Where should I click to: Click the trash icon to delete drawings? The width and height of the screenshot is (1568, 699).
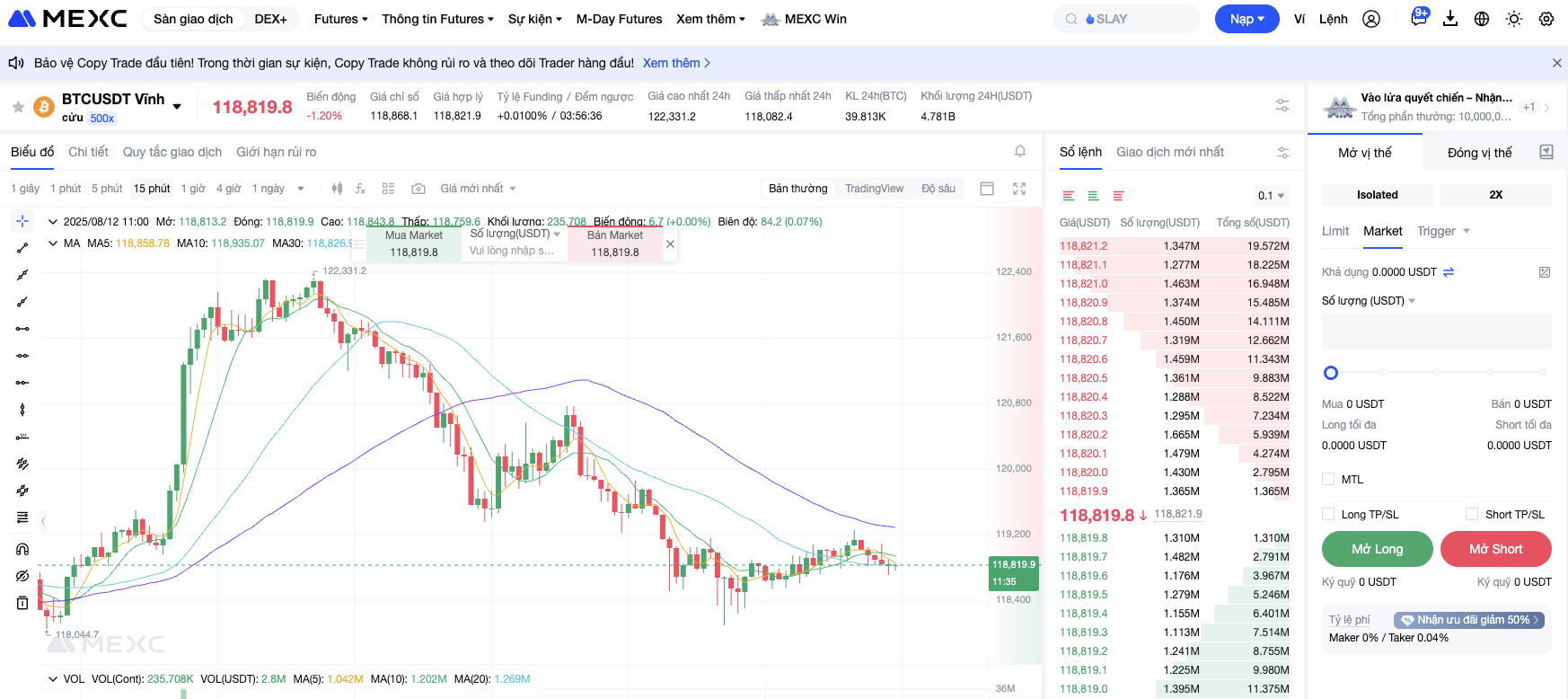click(22, 603)
